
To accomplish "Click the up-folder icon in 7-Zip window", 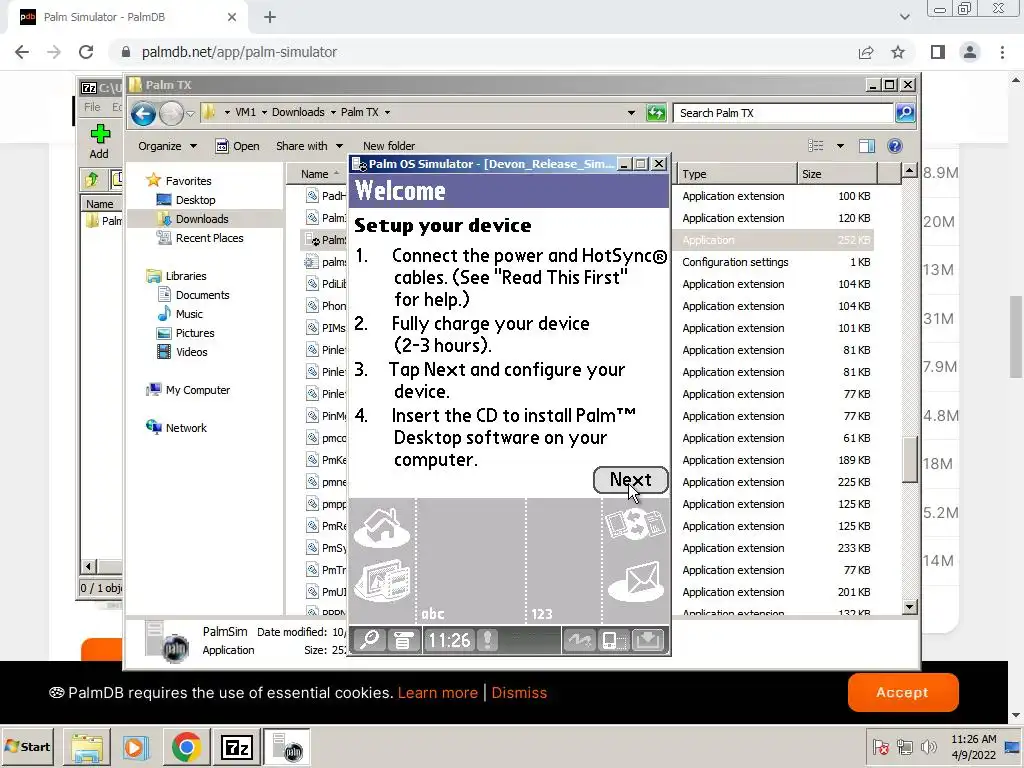I will click(x=91, y=178).
